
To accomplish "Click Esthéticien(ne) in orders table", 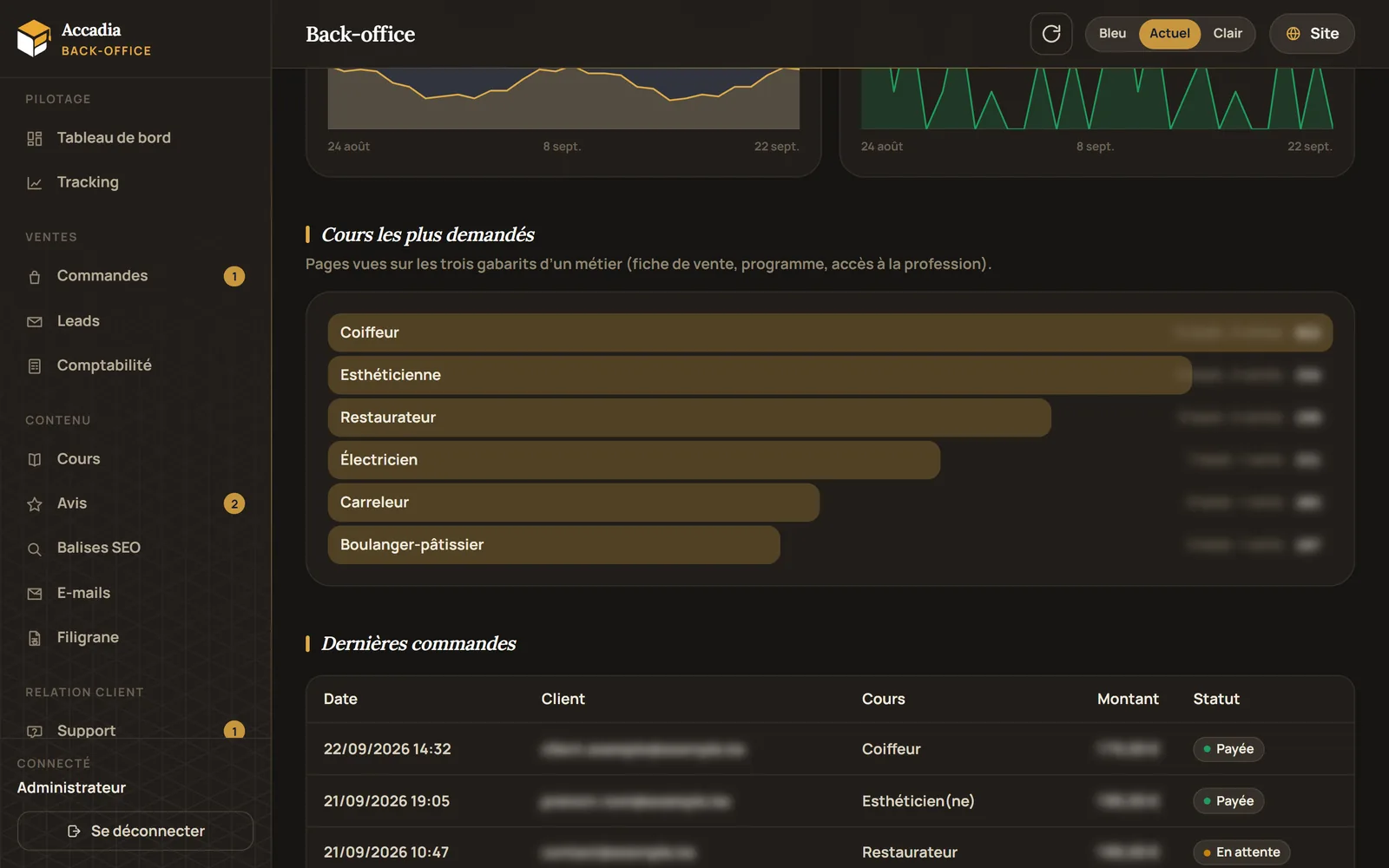I will tap(918, 801).
